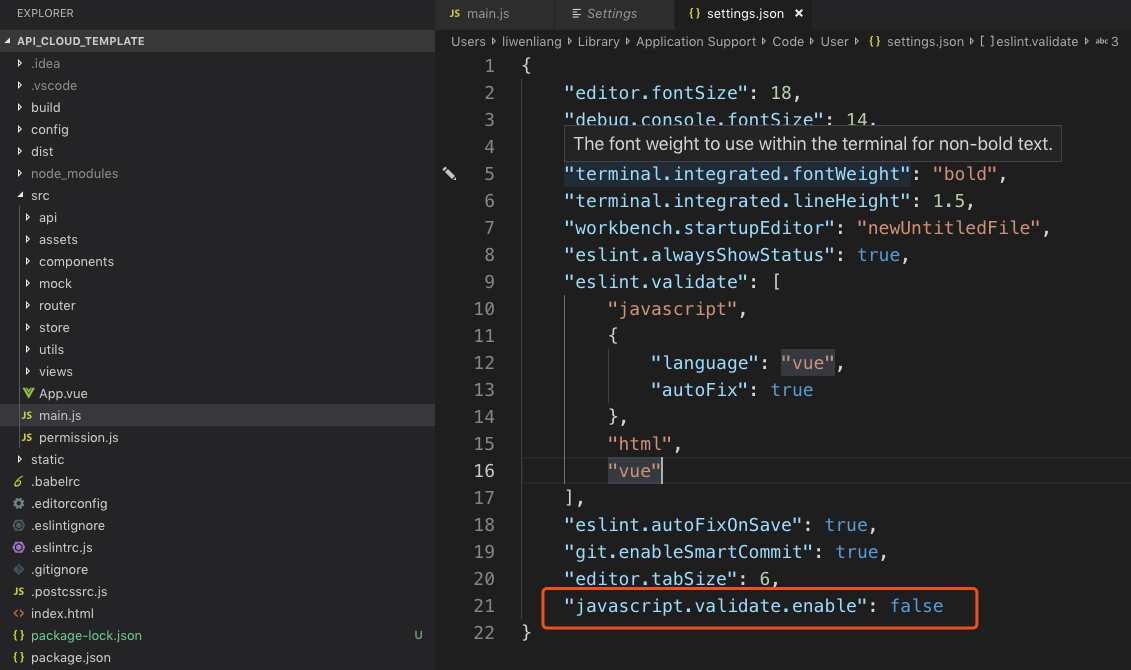Click the false value on line 21
The height and width of the screenshot is (670, 1131).
click(x=916, y=606)
